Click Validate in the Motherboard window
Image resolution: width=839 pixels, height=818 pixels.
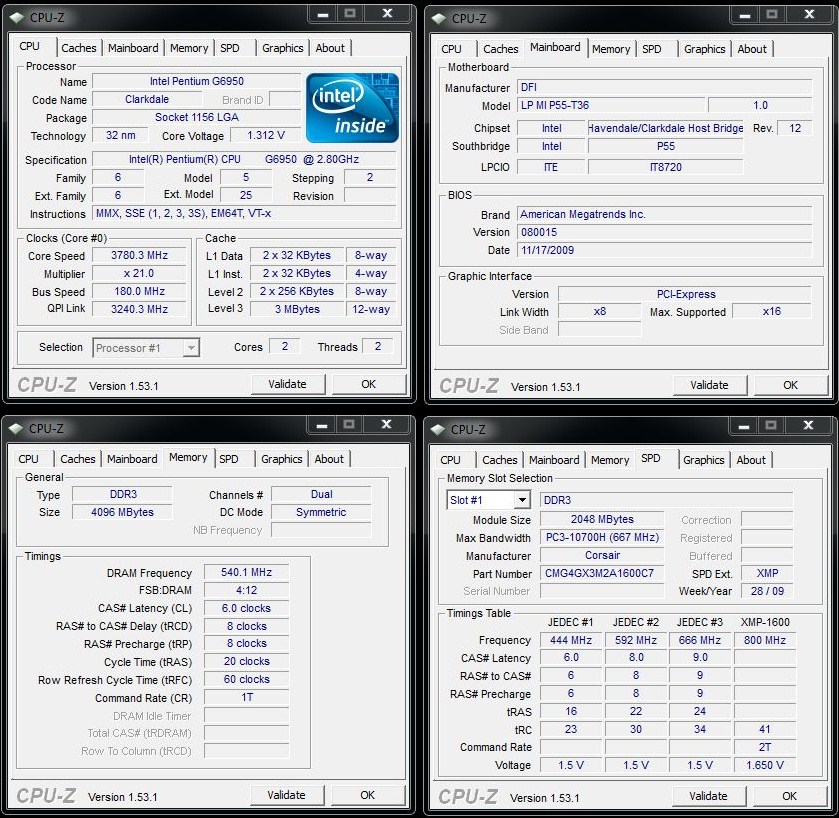[x=710, y=385]
